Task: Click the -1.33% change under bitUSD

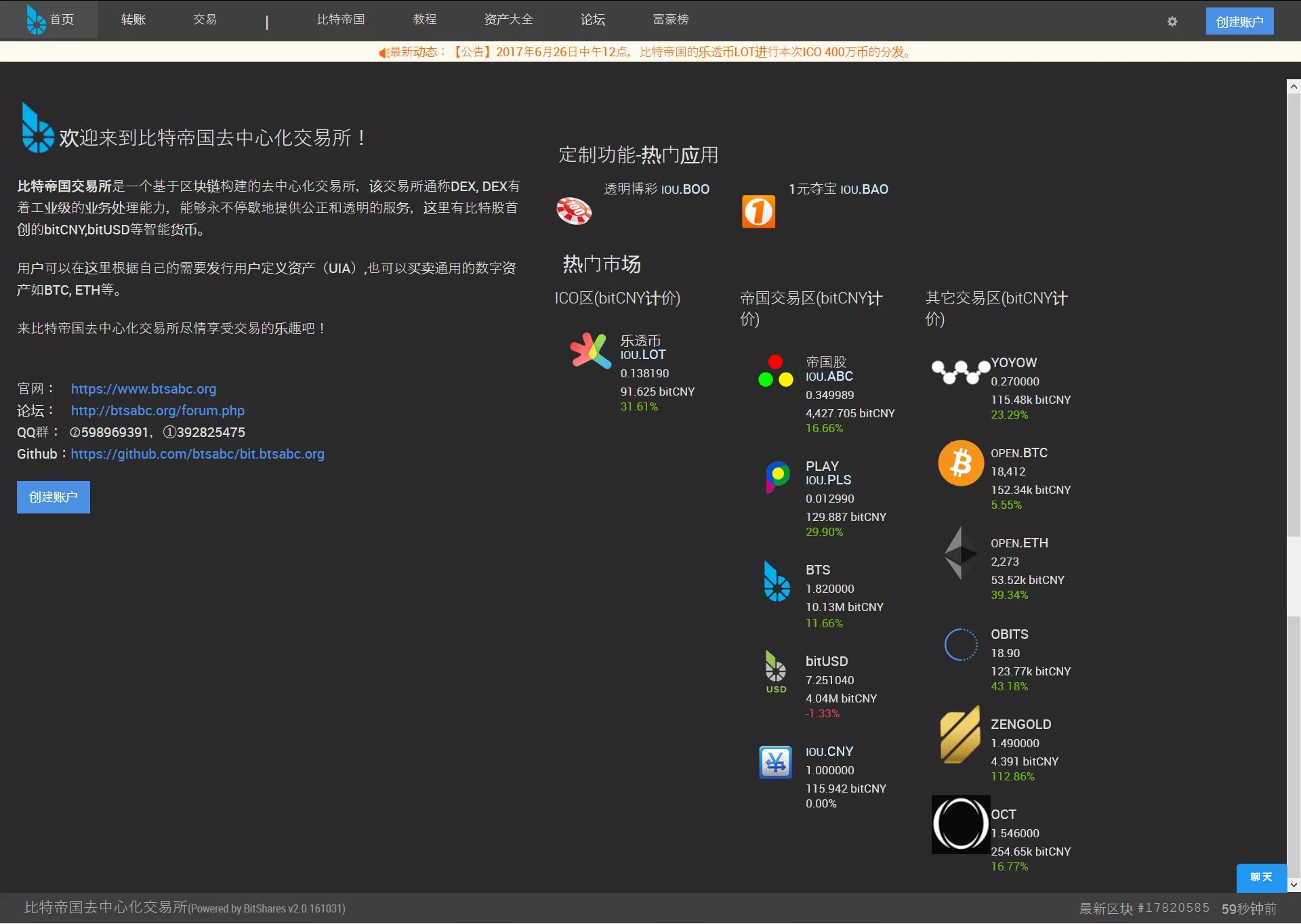Action: tap(823, 714)
